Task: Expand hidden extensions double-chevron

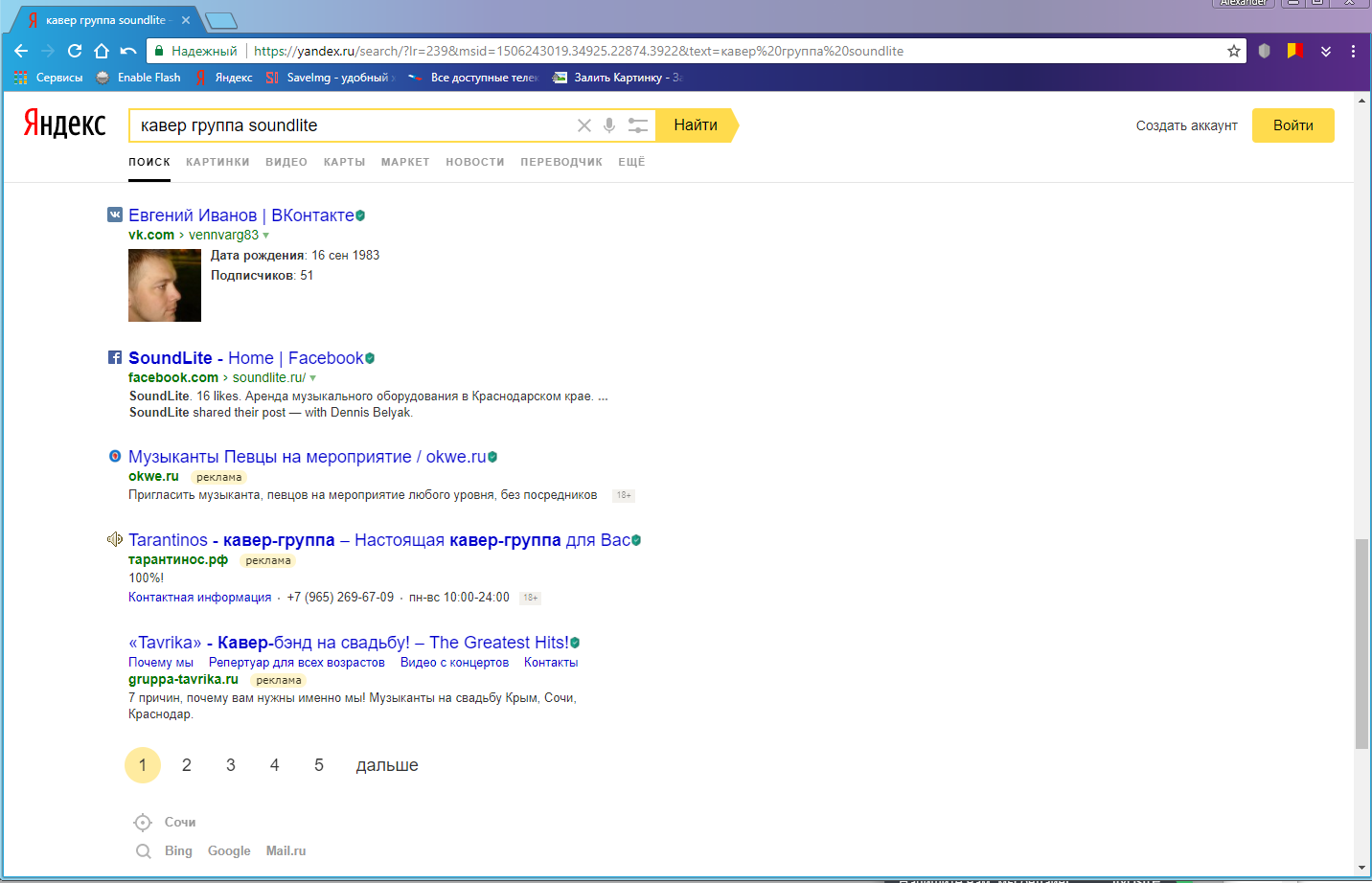Action: click(x=1326, y=51)
